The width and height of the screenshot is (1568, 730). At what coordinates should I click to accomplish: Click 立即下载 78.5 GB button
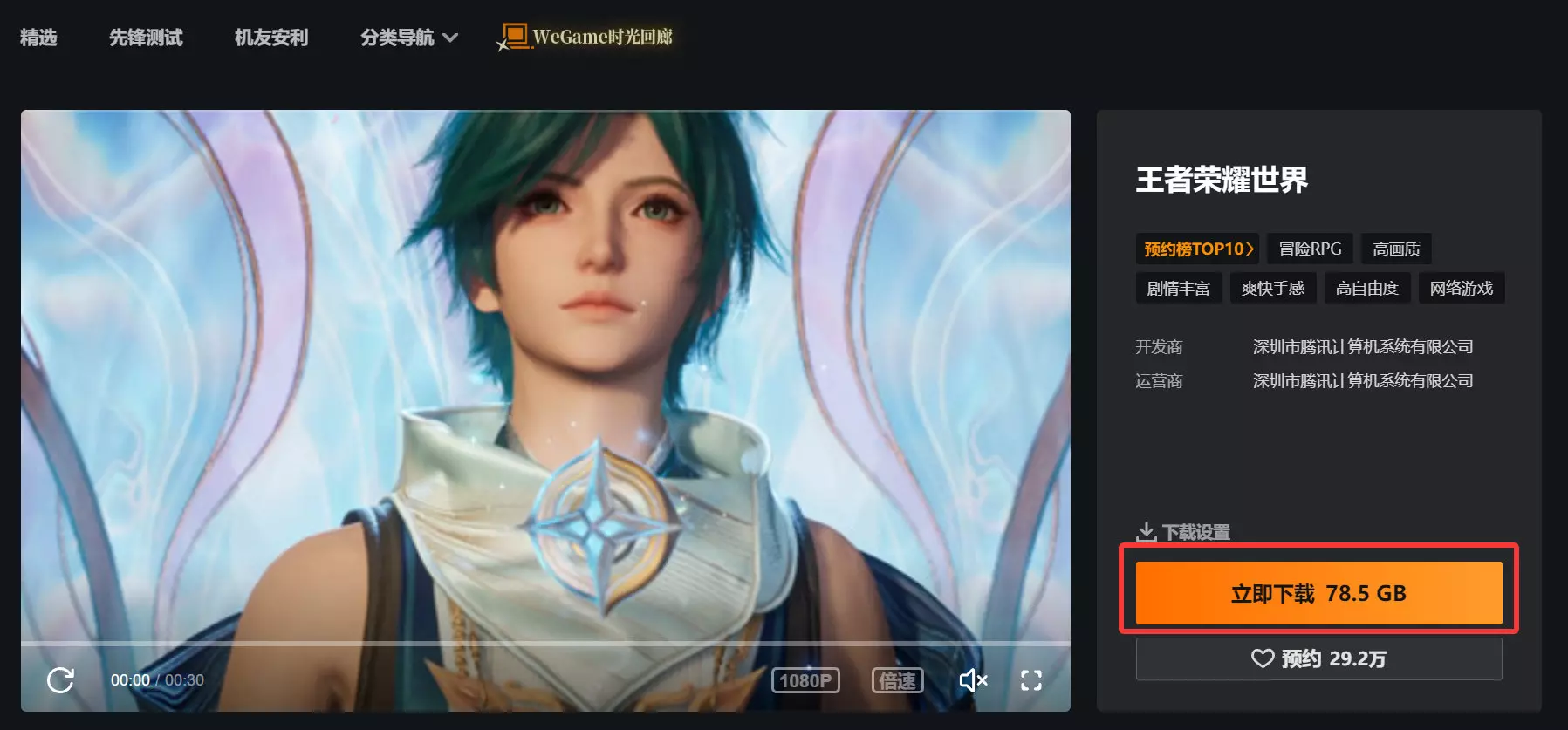(1318, 593)
